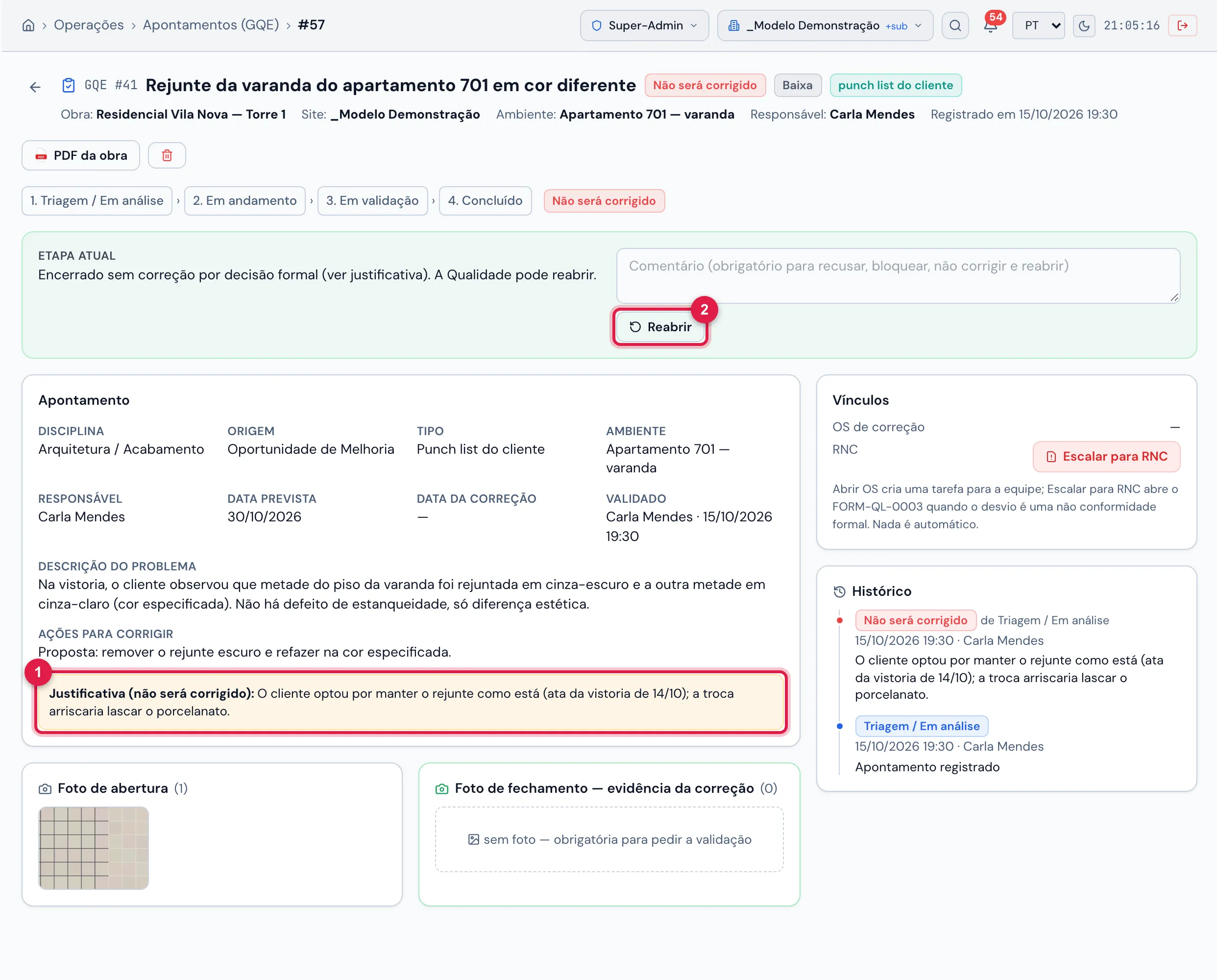
Task: Click the trash delete icon button
Action: click(167, 155)
